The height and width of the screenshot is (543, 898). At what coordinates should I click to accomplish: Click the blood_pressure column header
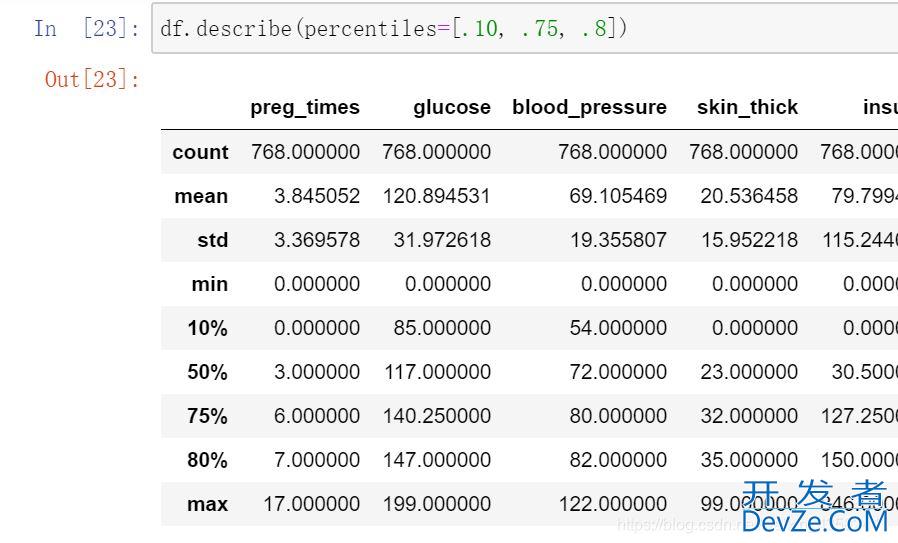(589, 107)
